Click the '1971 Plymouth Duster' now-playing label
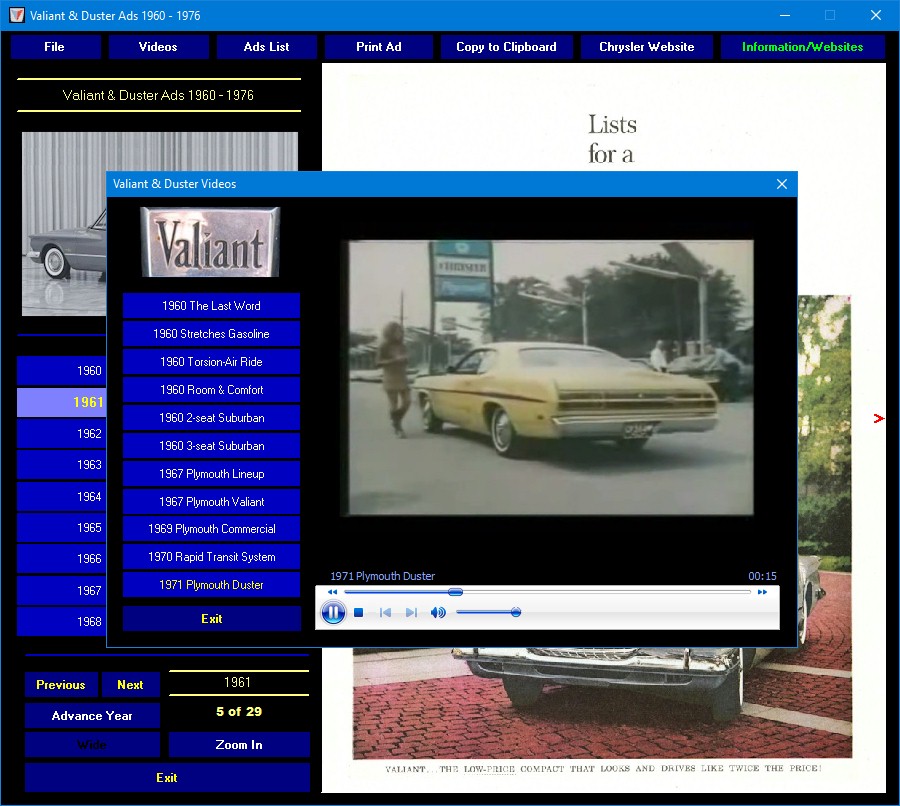 click(x=382, y=576)
